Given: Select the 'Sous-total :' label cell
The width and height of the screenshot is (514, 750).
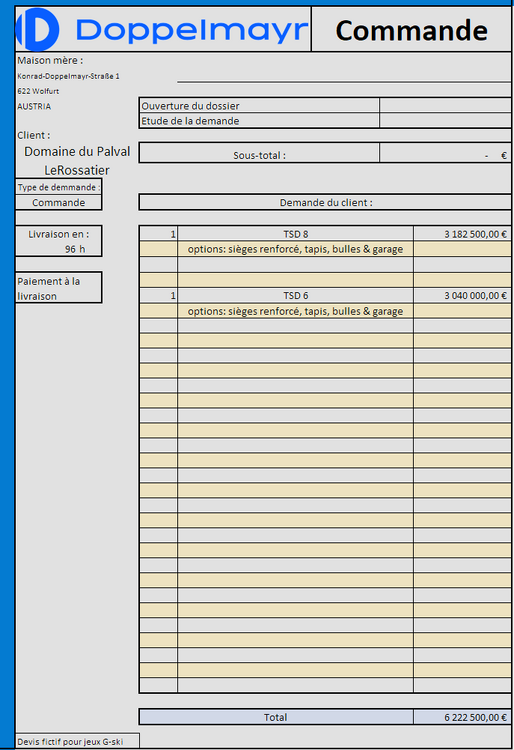Looking at the screenshot, I should click(x=259, y=153).
